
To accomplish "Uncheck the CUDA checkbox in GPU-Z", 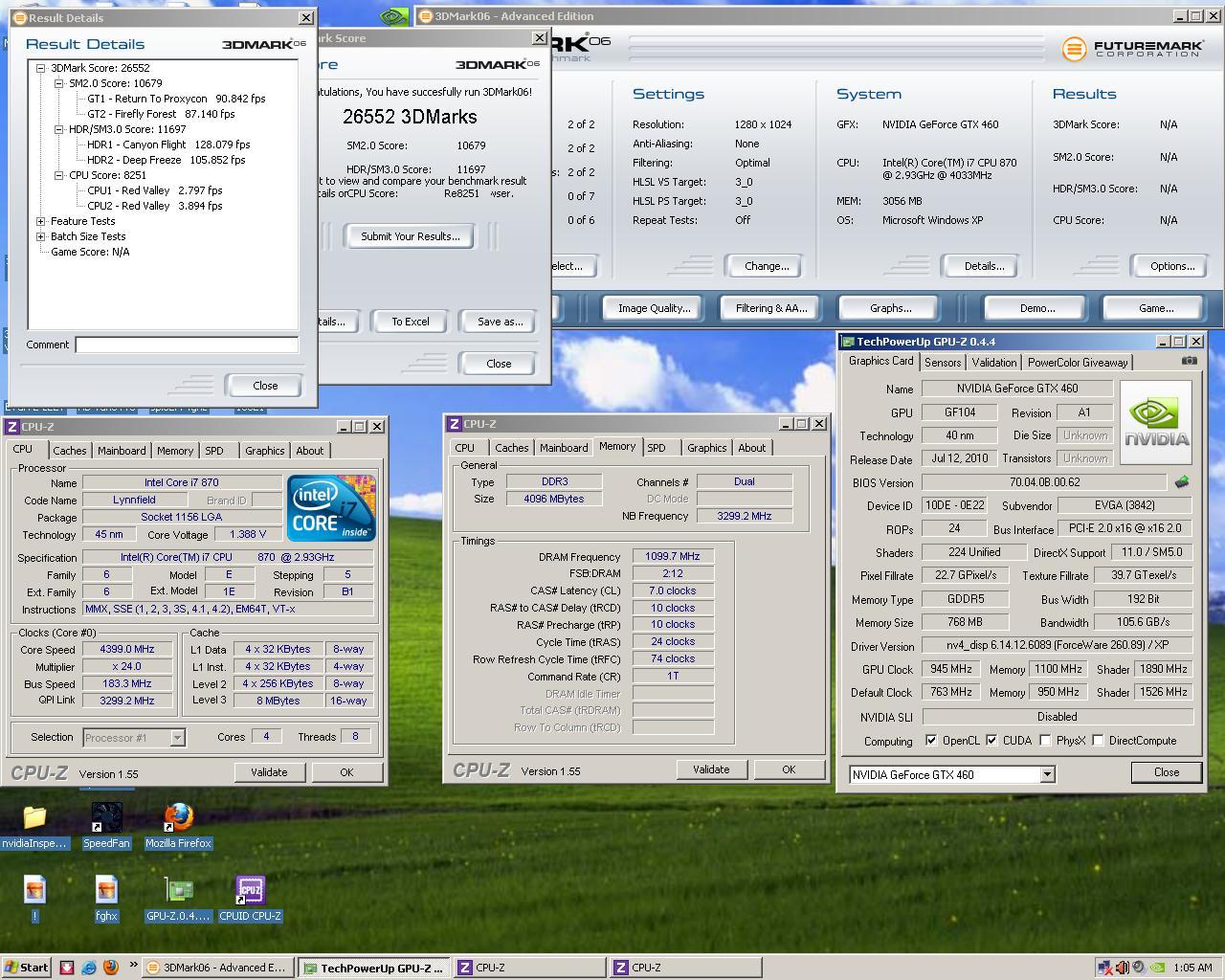I will [x=991, y=741].
